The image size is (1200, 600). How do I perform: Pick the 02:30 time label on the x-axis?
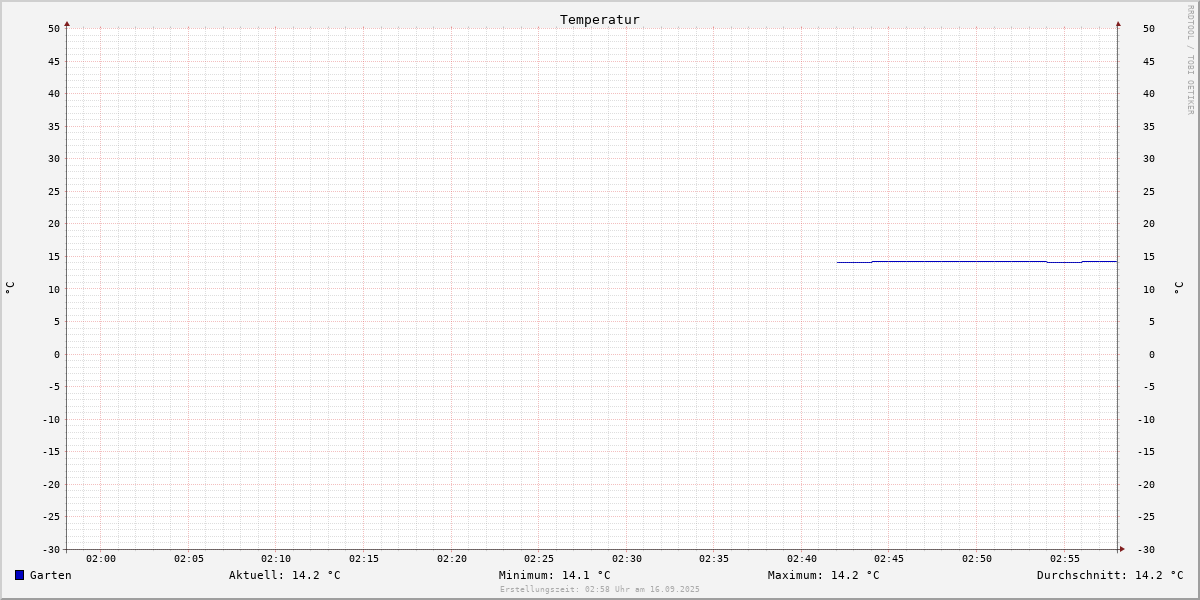(x=627, y=559)
